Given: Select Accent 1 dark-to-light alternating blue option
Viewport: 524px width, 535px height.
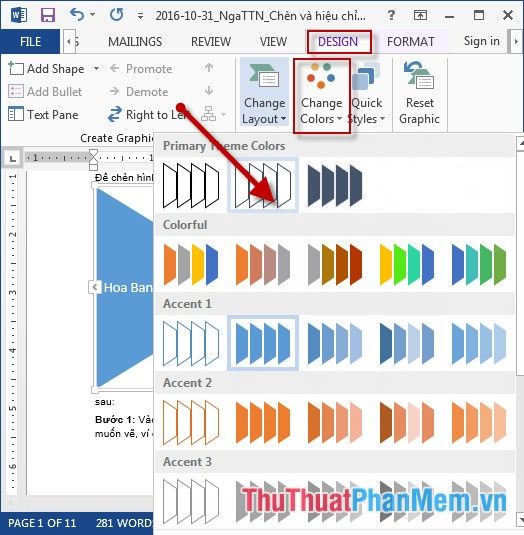Looking at the screenshot, I should (x=407, y=343).
